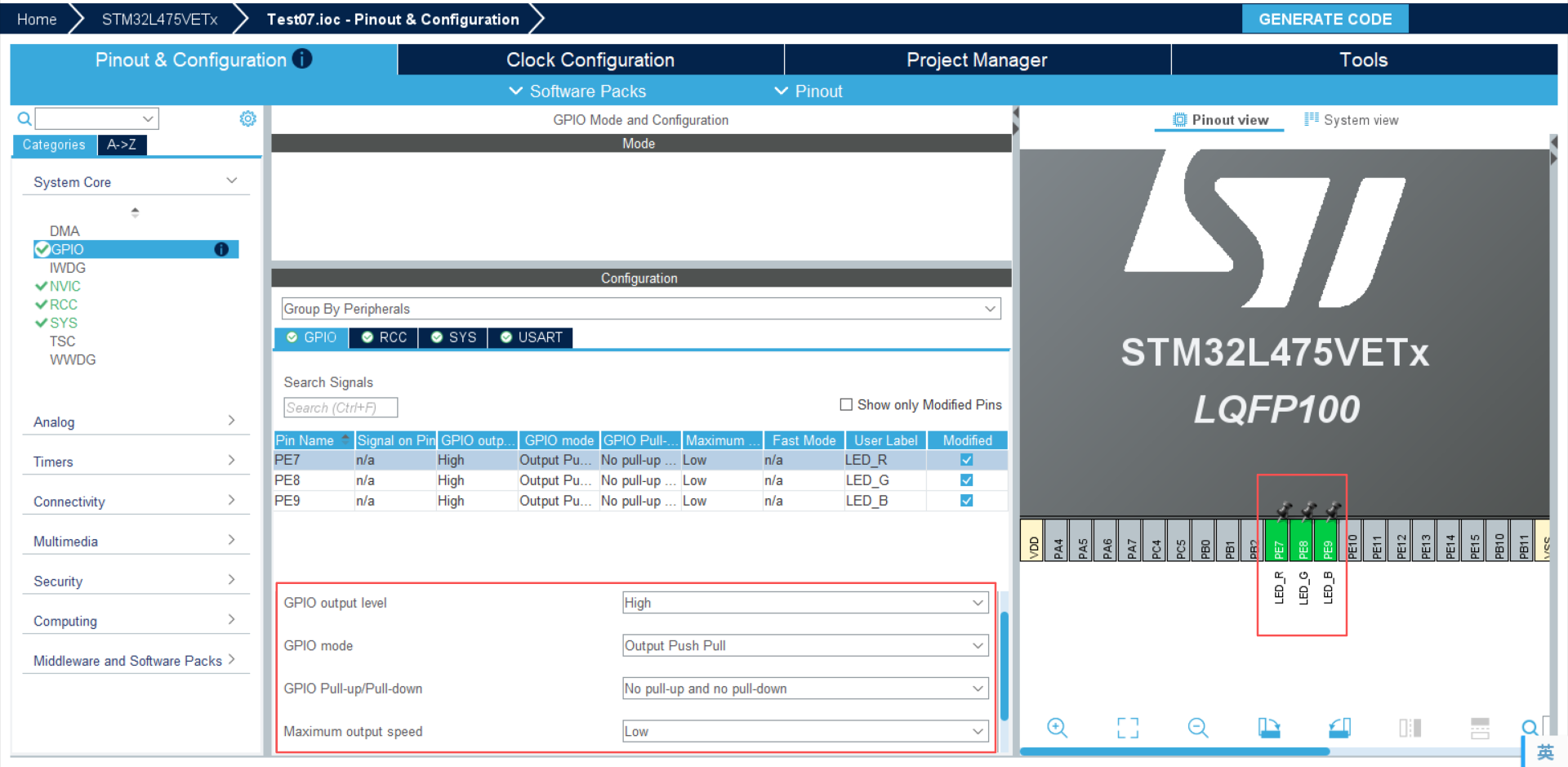The height and width of the screenshot is (767, 1568).
Task: Switch to the A->Z sorting tab
Action: [122, 145]
